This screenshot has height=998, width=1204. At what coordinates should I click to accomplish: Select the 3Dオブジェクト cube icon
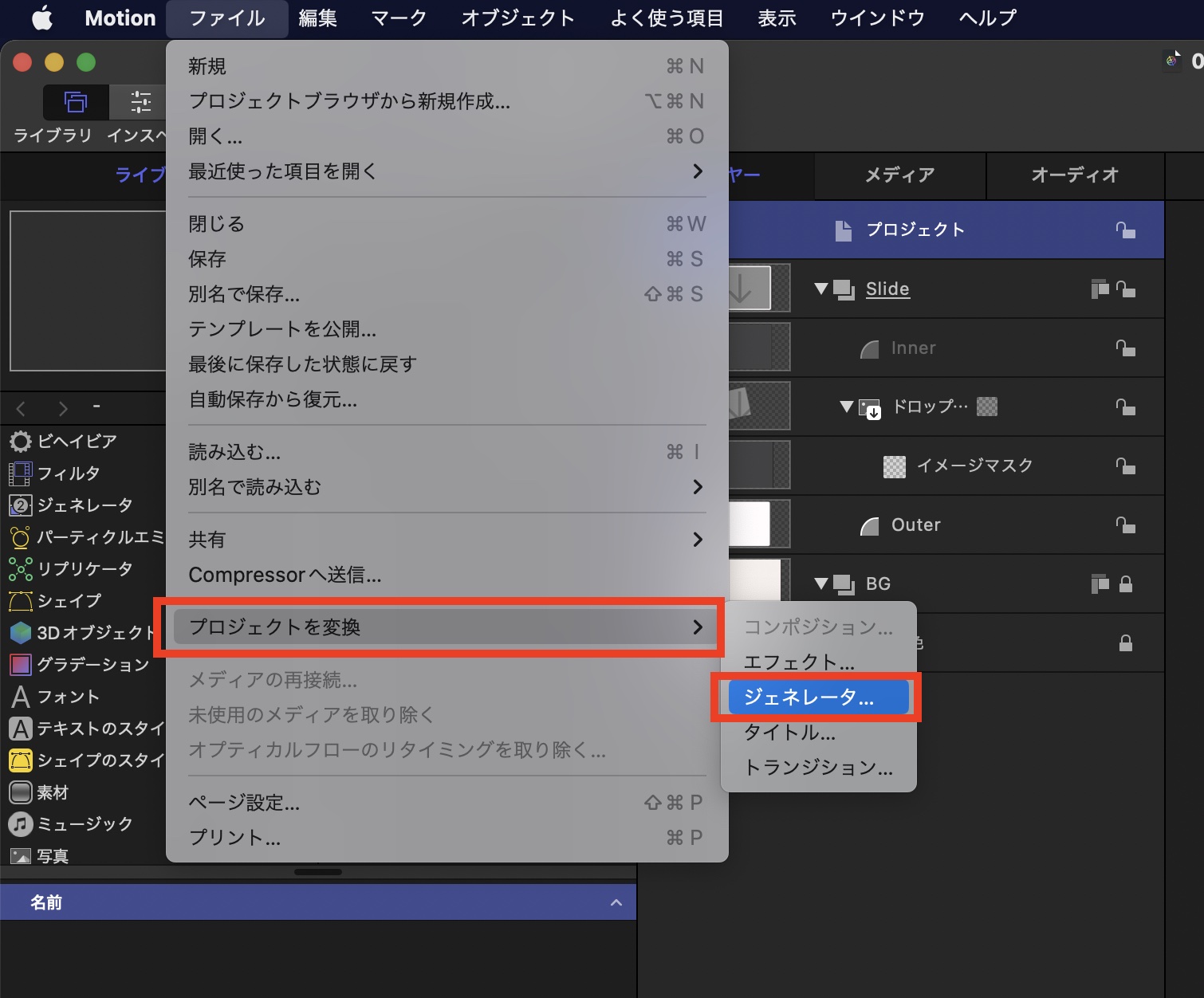pyautogui.click(x=21, y=633)
